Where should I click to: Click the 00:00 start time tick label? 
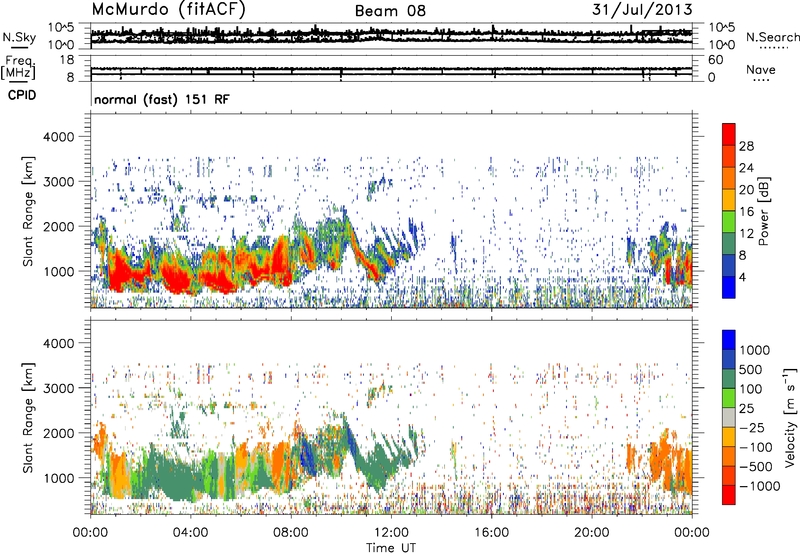pos(90,533)
